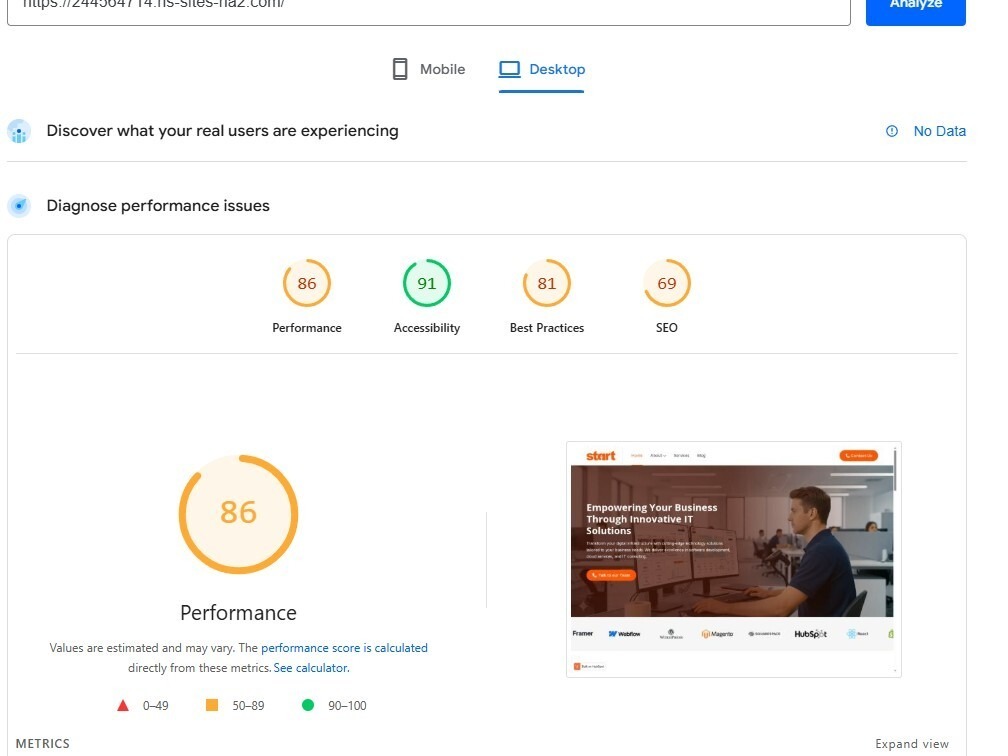1008x756 pixels.
Task: Click the diagnose performance issues magnifier icon
Action: point(18,206)
